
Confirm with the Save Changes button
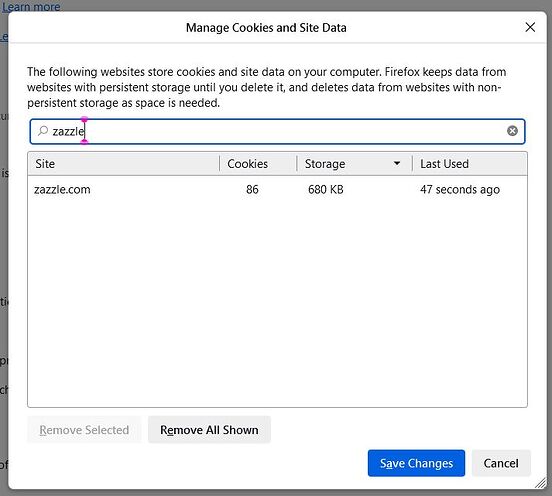pos(416,463)
